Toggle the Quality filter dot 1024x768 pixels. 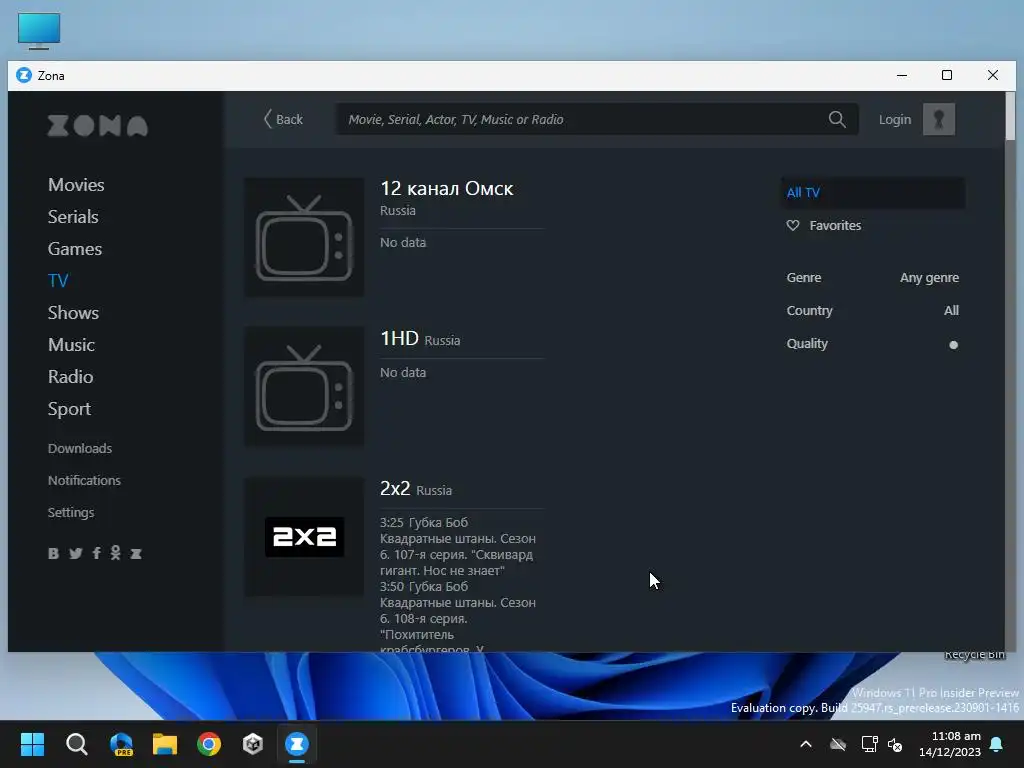953,345
